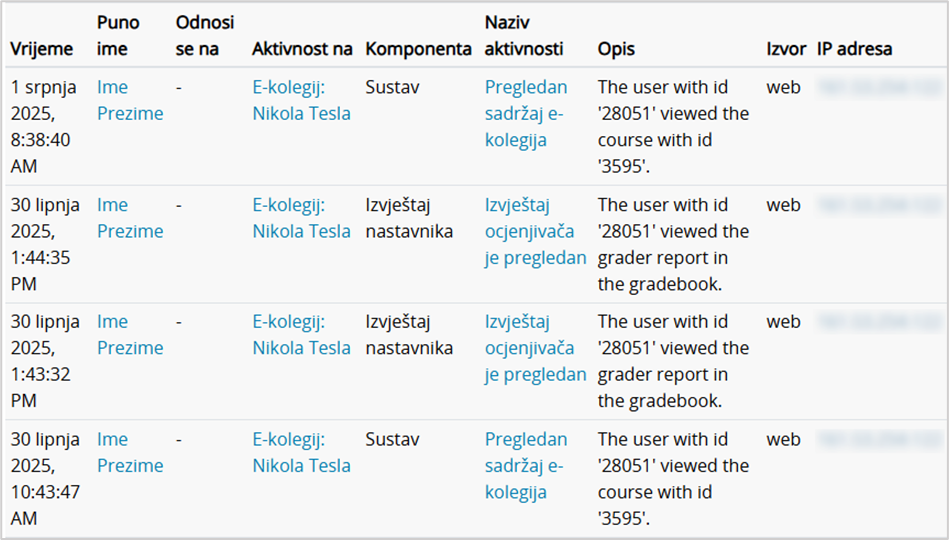Open E-kolegij: Nikola Tesla in 1:43:32 PM row
Viewport: 949px width, 540px height.
coord(301,335)
